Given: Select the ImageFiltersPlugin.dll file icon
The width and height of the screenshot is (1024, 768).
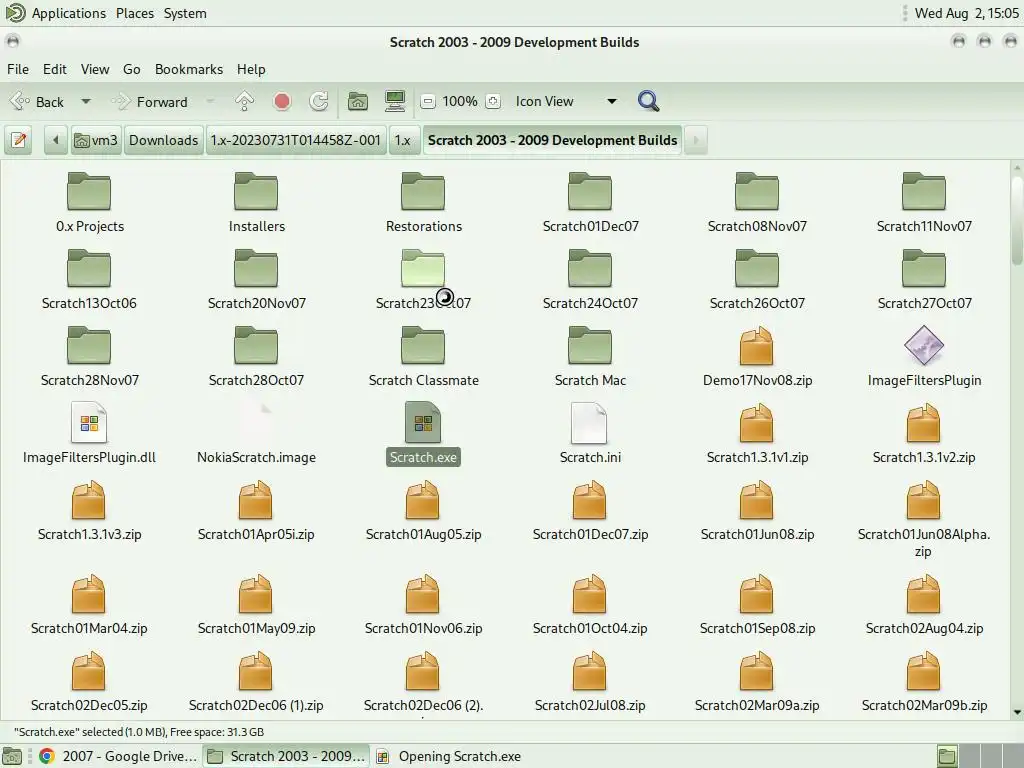Looking at the screenshot, I should point(89,423).
